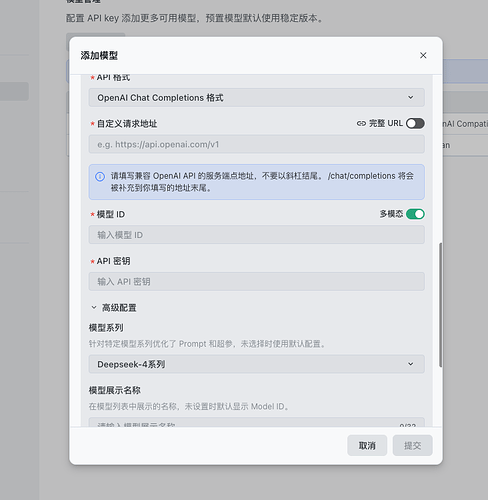Screen dimensions: 488x500
Task: Click the API 密钥 input field
Action: point(256,281)
